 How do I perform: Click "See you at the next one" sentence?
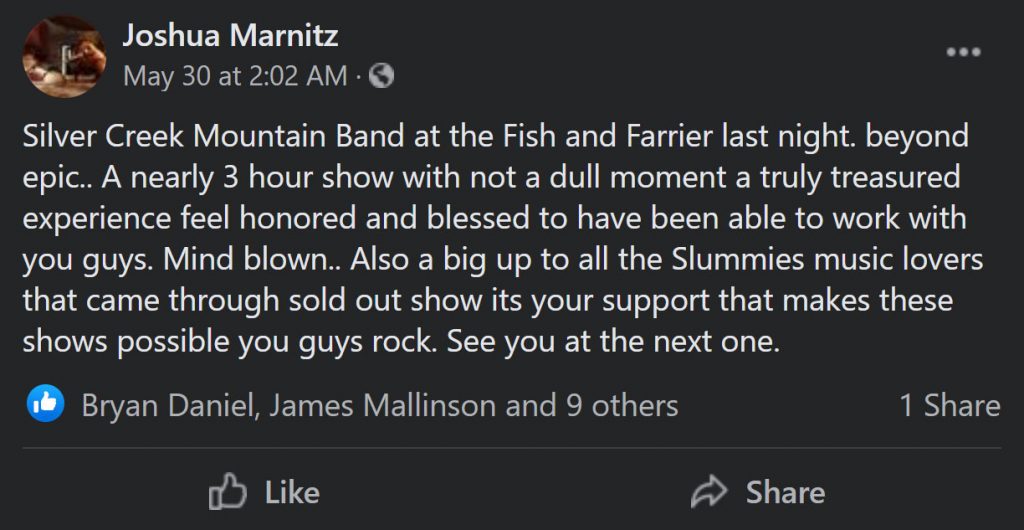[x=612, y=342]
